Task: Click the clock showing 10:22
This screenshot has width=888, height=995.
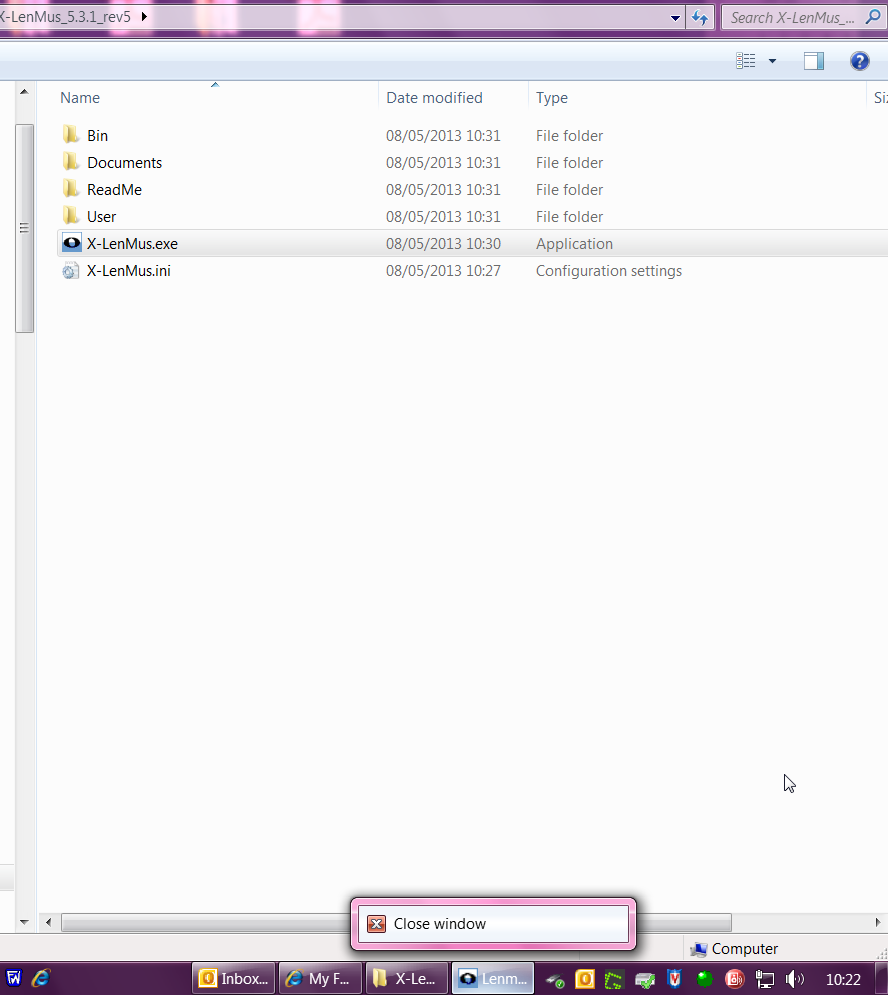Action: pos(843,980)
